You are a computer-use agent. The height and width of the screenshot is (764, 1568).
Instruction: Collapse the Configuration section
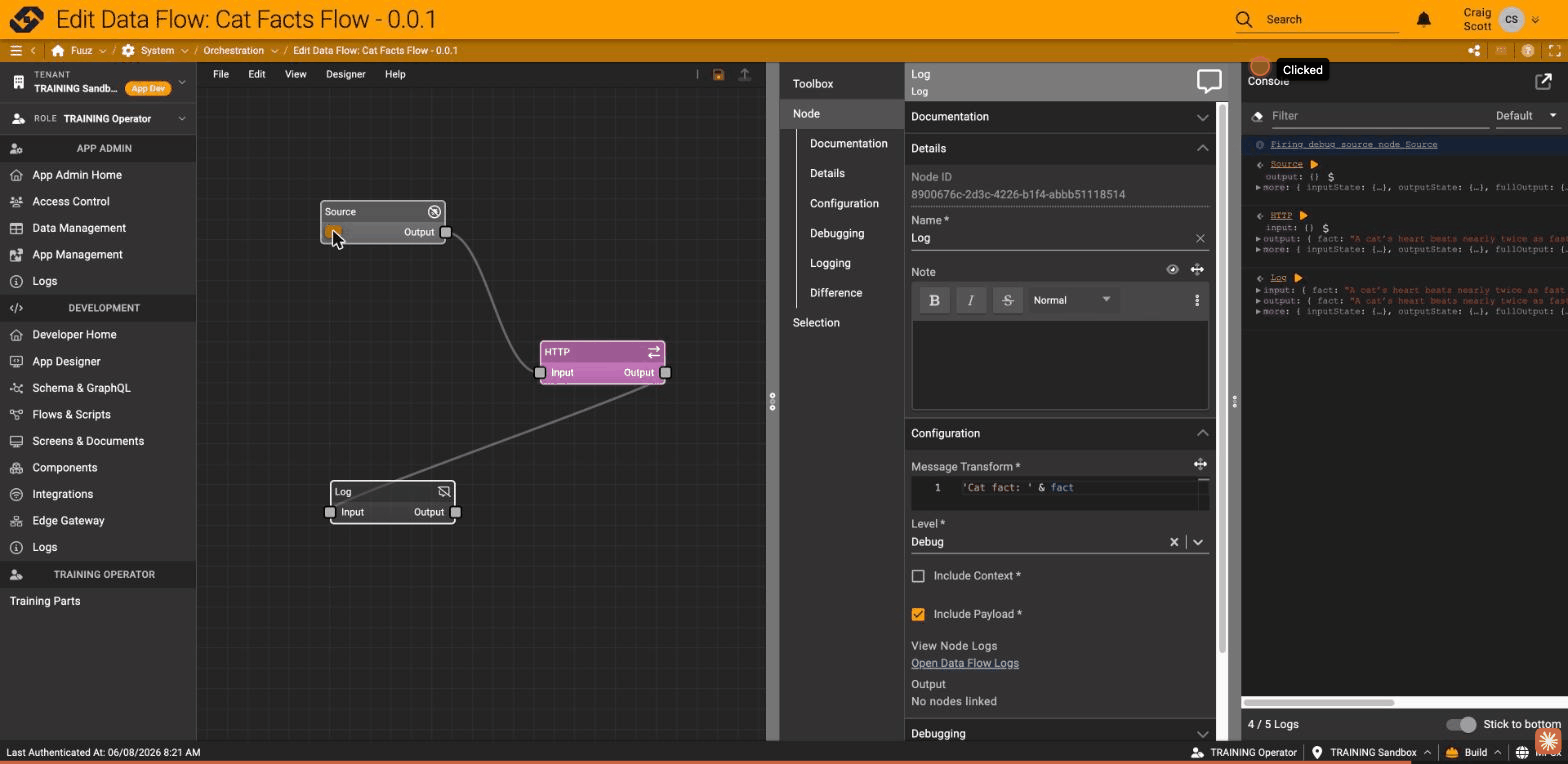pyautogui.click(x=1059, y=433)
